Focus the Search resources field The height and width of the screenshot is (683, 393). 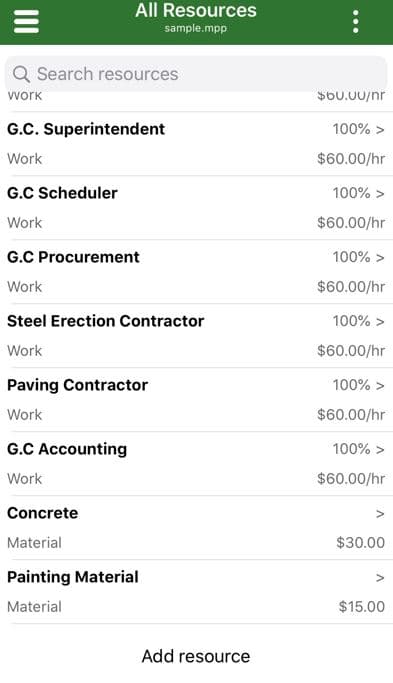(x=196, y=74)
